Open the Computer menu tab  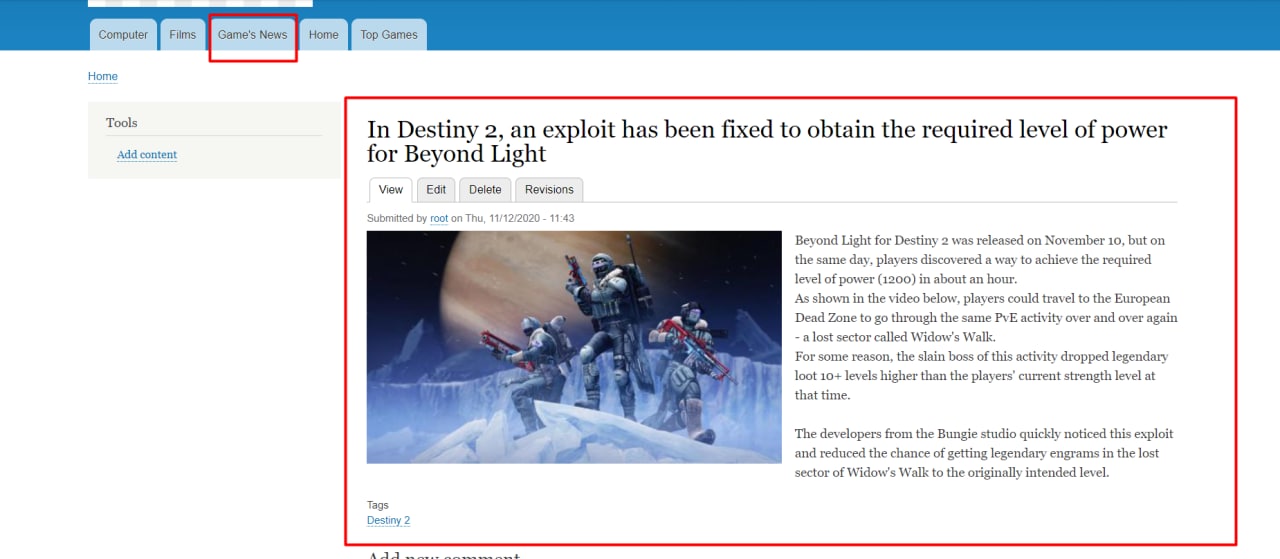(x=123, y=35)
